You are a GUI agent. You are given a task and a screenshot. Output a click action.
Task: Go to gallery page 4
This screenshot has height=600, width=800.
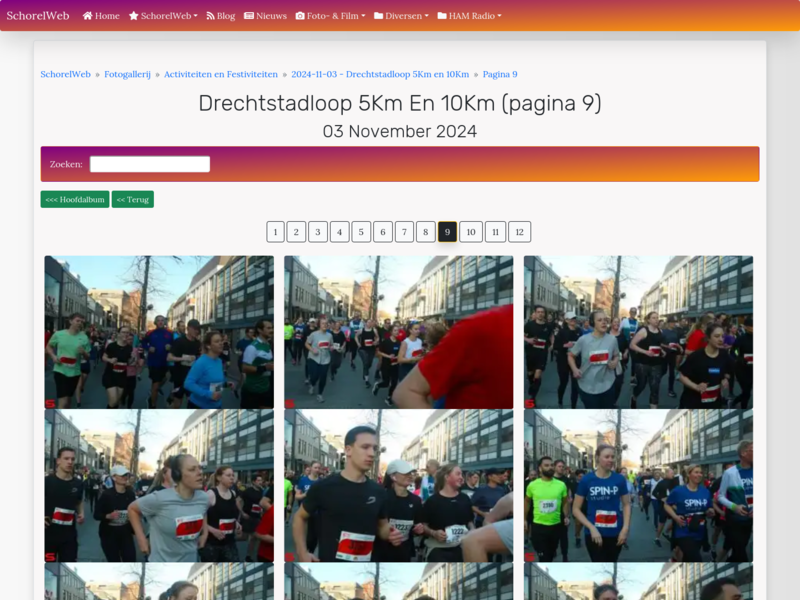[339, 232]
